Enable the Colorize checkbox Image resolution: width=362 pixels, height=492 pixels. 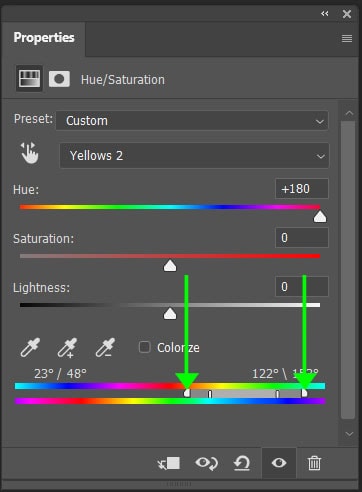pos(145,347)
